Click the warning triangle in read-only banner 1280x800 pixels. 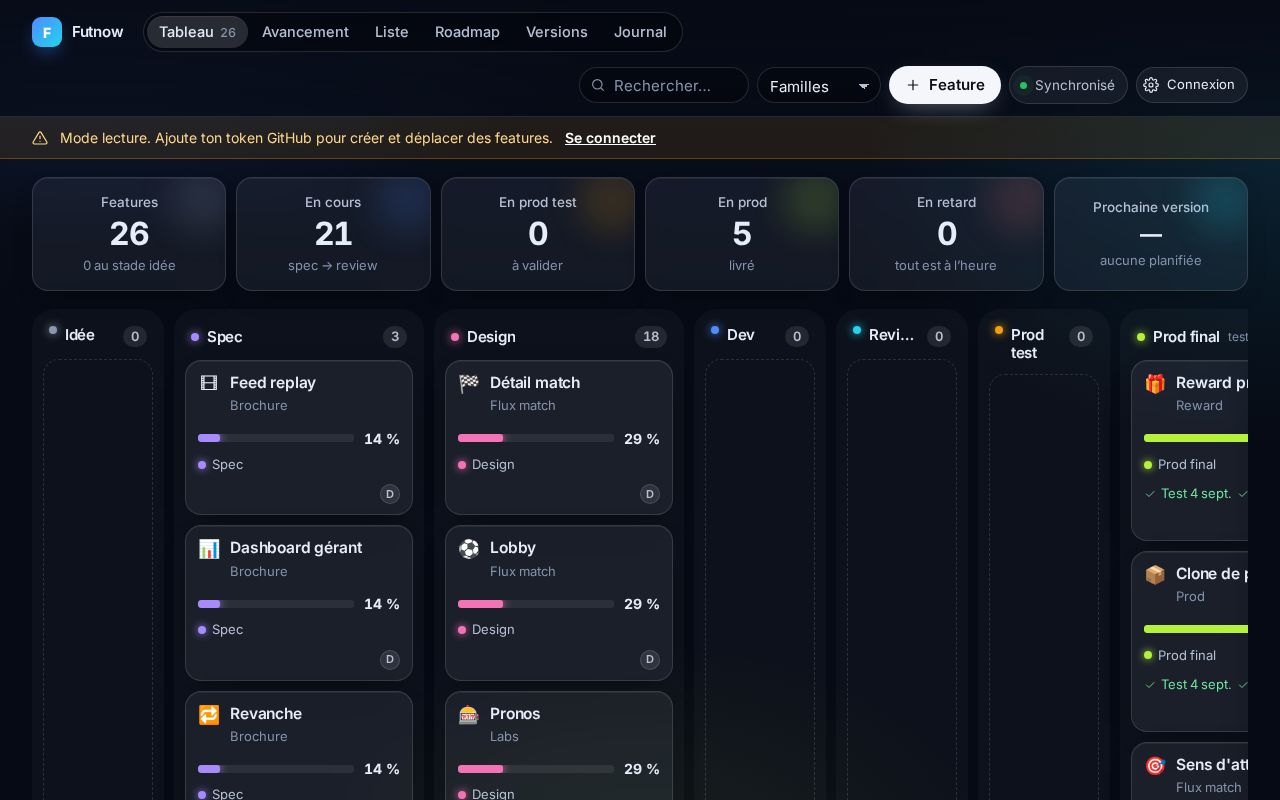click(x=40, y=138)
